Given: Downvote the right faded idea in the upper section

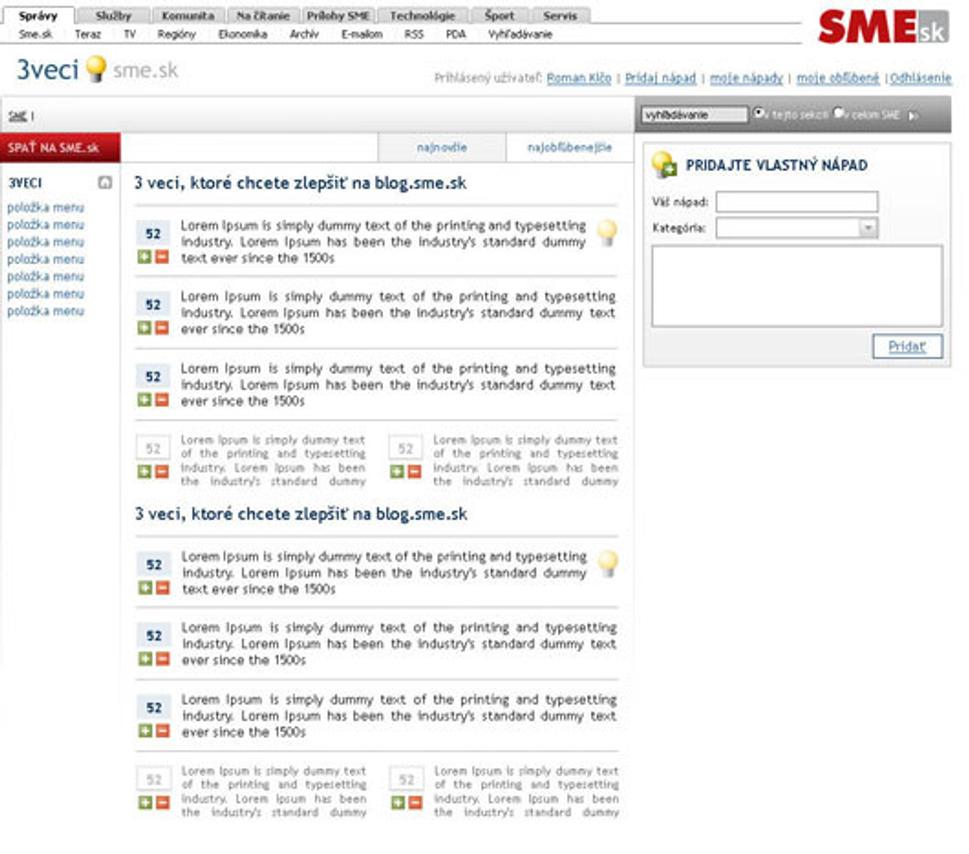Looking at the screenshot, I should [x=415, y=472].
